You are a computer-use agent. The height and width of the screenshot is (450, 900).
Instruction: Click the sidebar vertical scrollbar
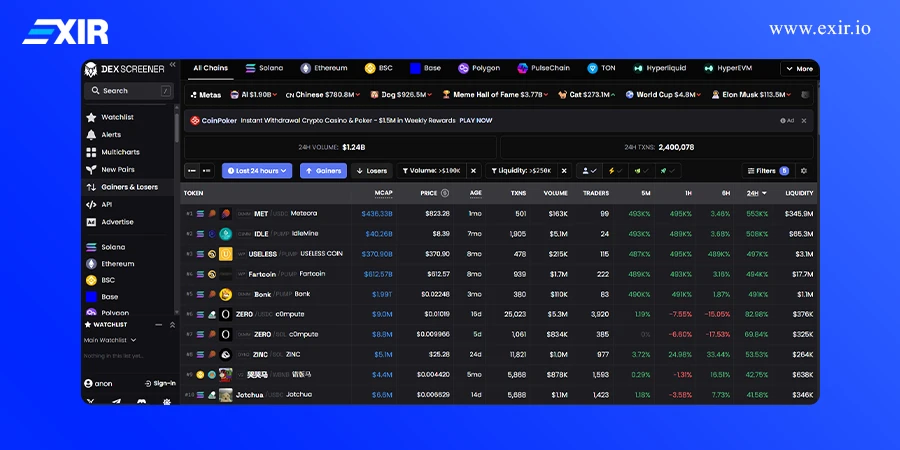(177, 127)
